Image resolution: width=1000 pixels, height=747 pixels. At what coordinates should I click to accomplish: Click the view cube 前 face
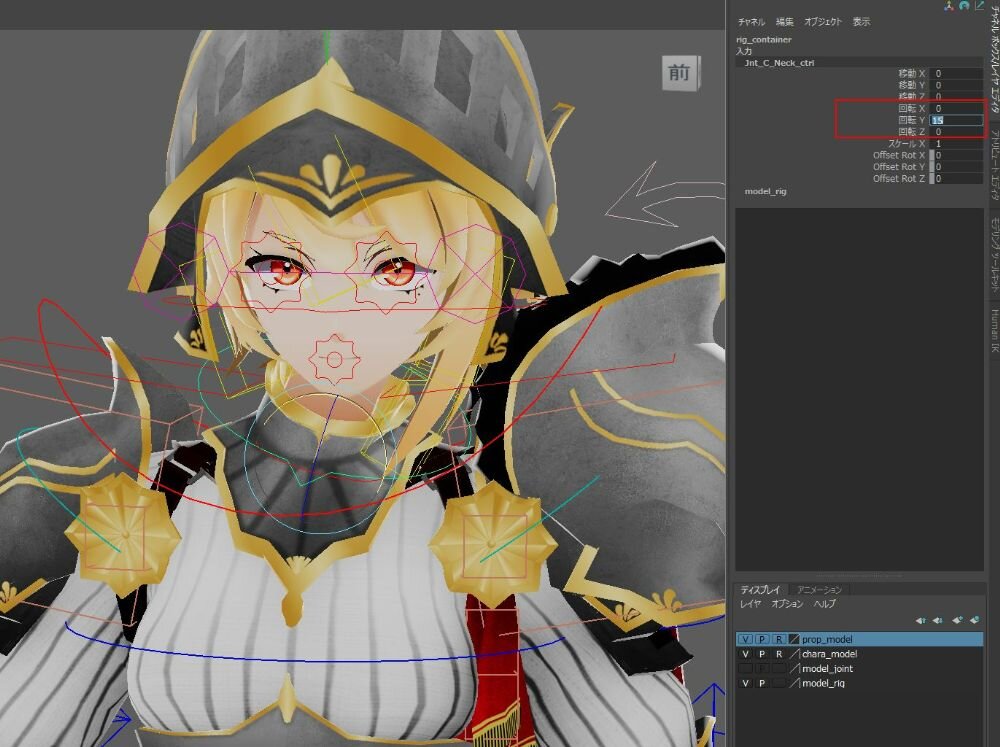coord(679,73)
